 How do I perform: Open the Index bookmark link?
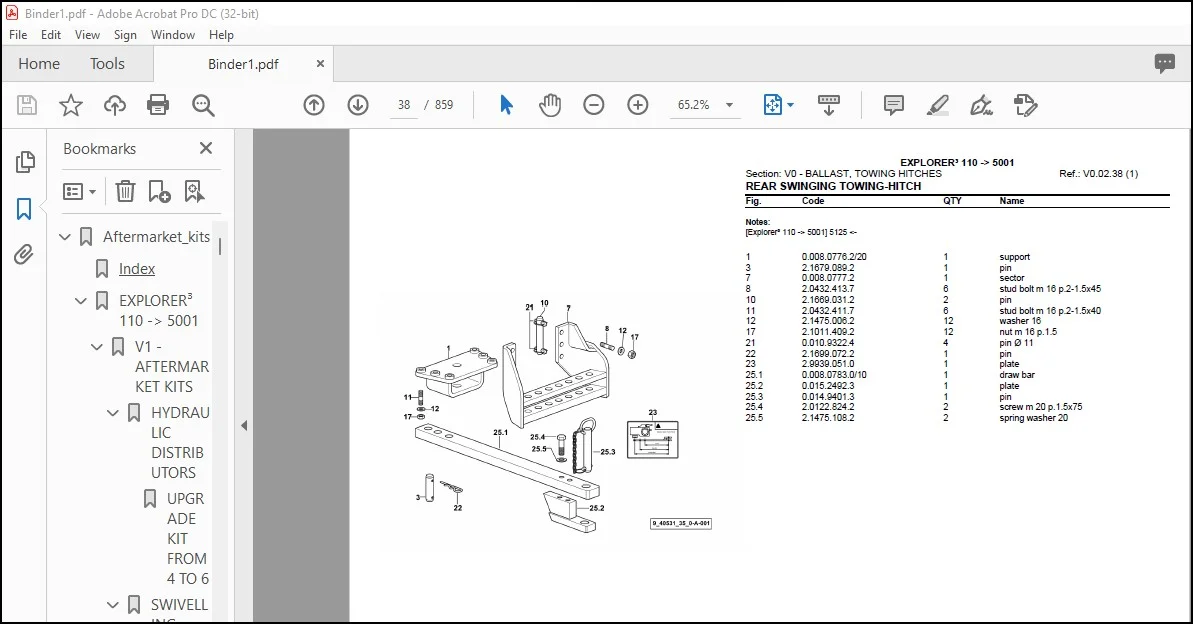click(x=137, y=269)
